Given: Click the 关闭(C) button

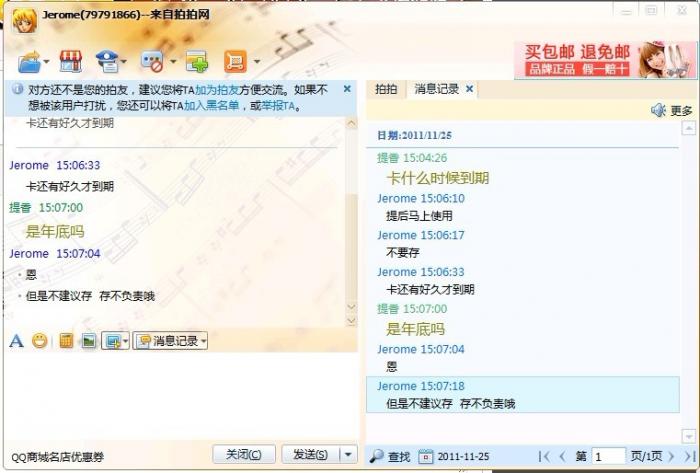Looking at the screenshot, I should (244, 454).
